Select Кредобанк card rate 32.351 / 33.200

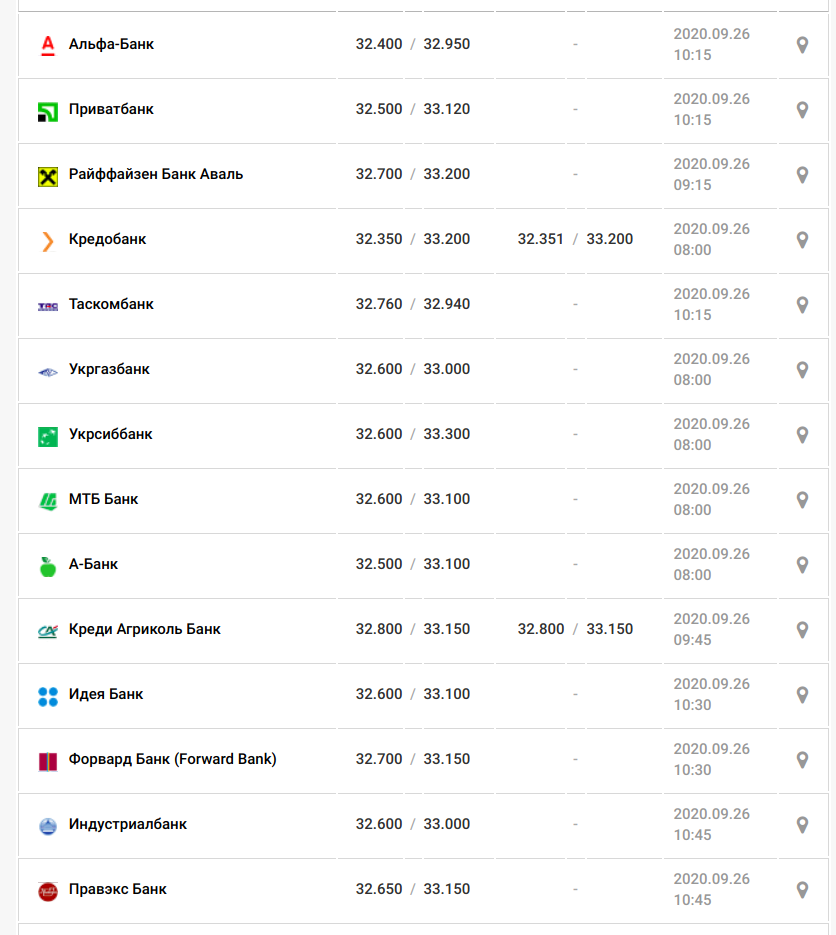pyautogui.click(x=575, y=239)
